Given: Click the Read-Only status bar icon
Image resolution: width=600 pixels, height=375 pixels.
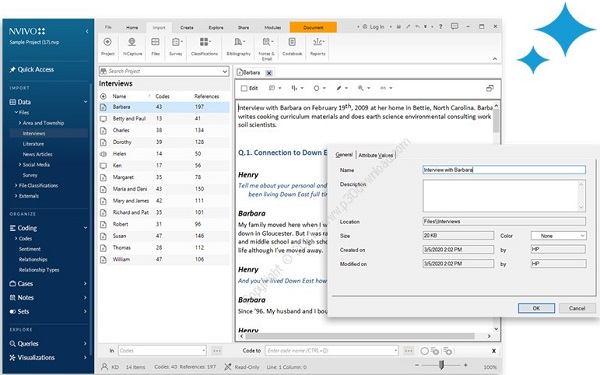Looking at the screenshot, I should (x=228, y=367).
